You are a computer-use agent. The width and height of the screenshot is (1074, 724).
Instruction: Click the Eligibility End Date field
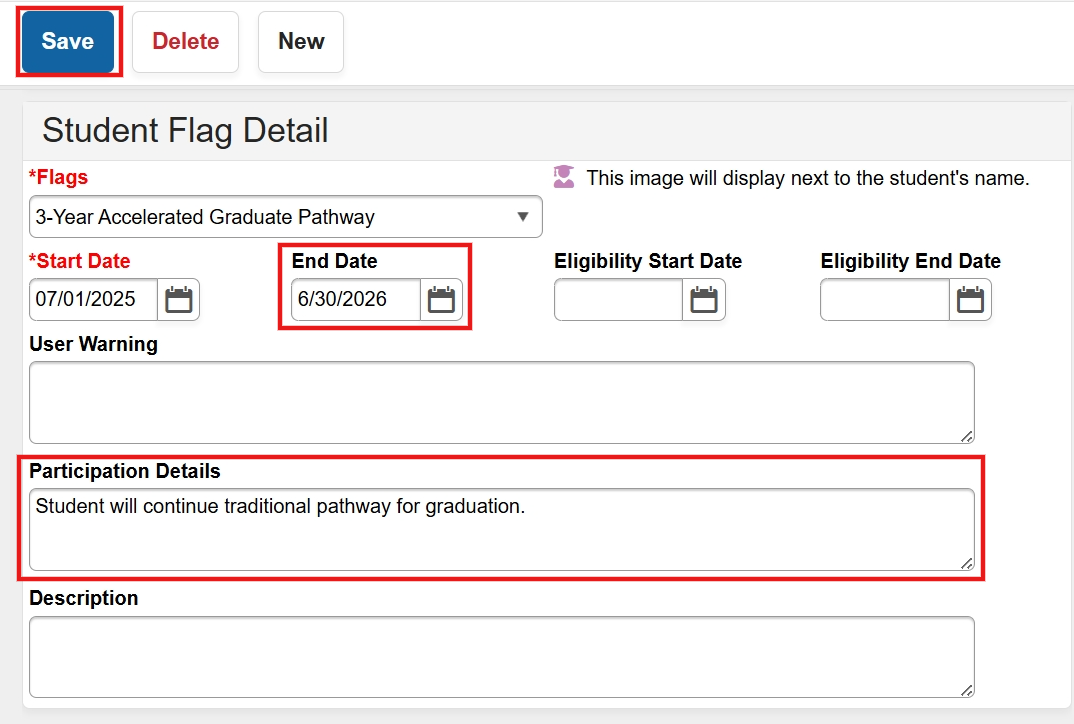(880, 299)
